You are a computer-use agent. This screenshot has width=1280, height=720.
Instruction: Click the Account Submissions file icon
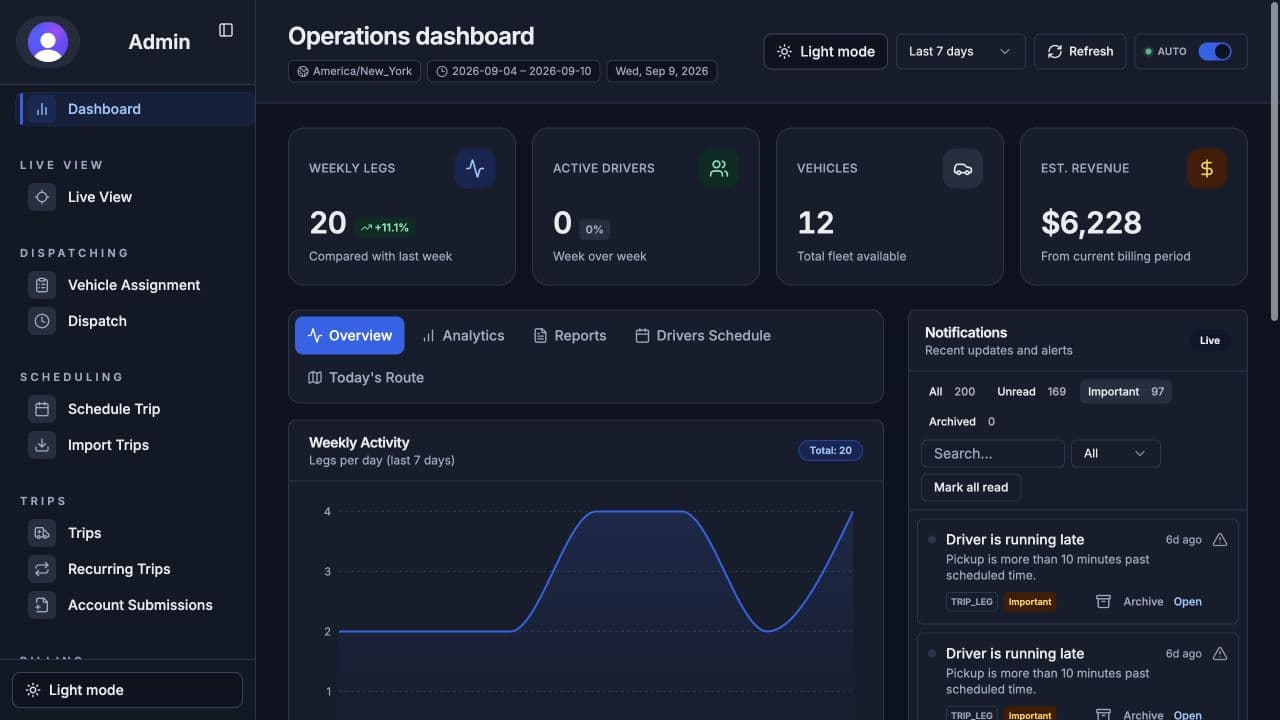pyautogui.click(x=42, y=605)
